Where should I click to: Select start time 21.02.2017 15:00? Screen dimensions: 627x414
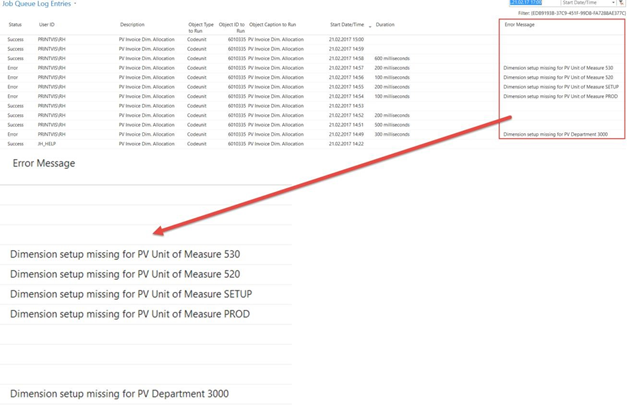[x=346, y=40]
